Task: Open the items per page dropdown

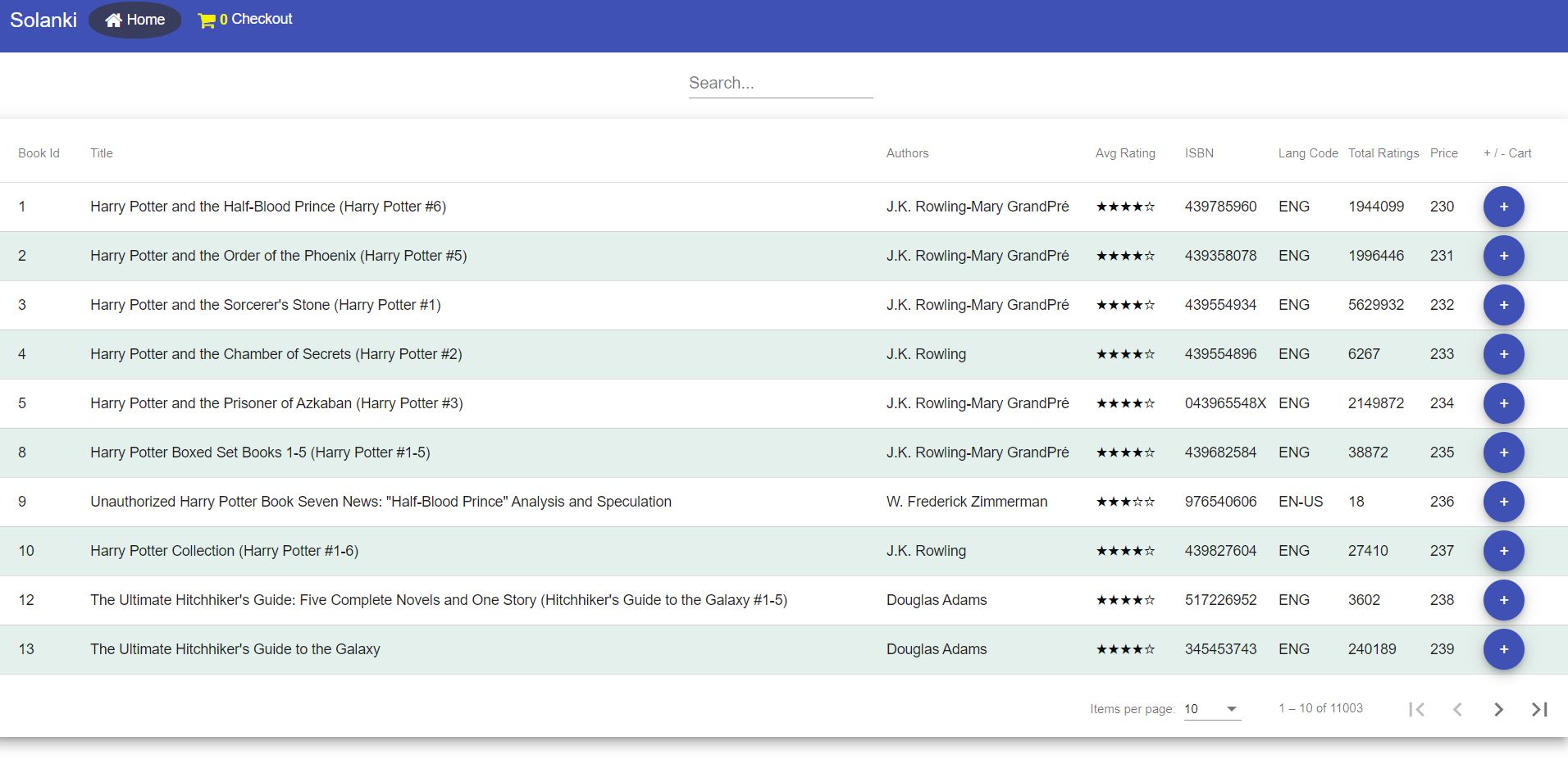Action: [1212, 709]
